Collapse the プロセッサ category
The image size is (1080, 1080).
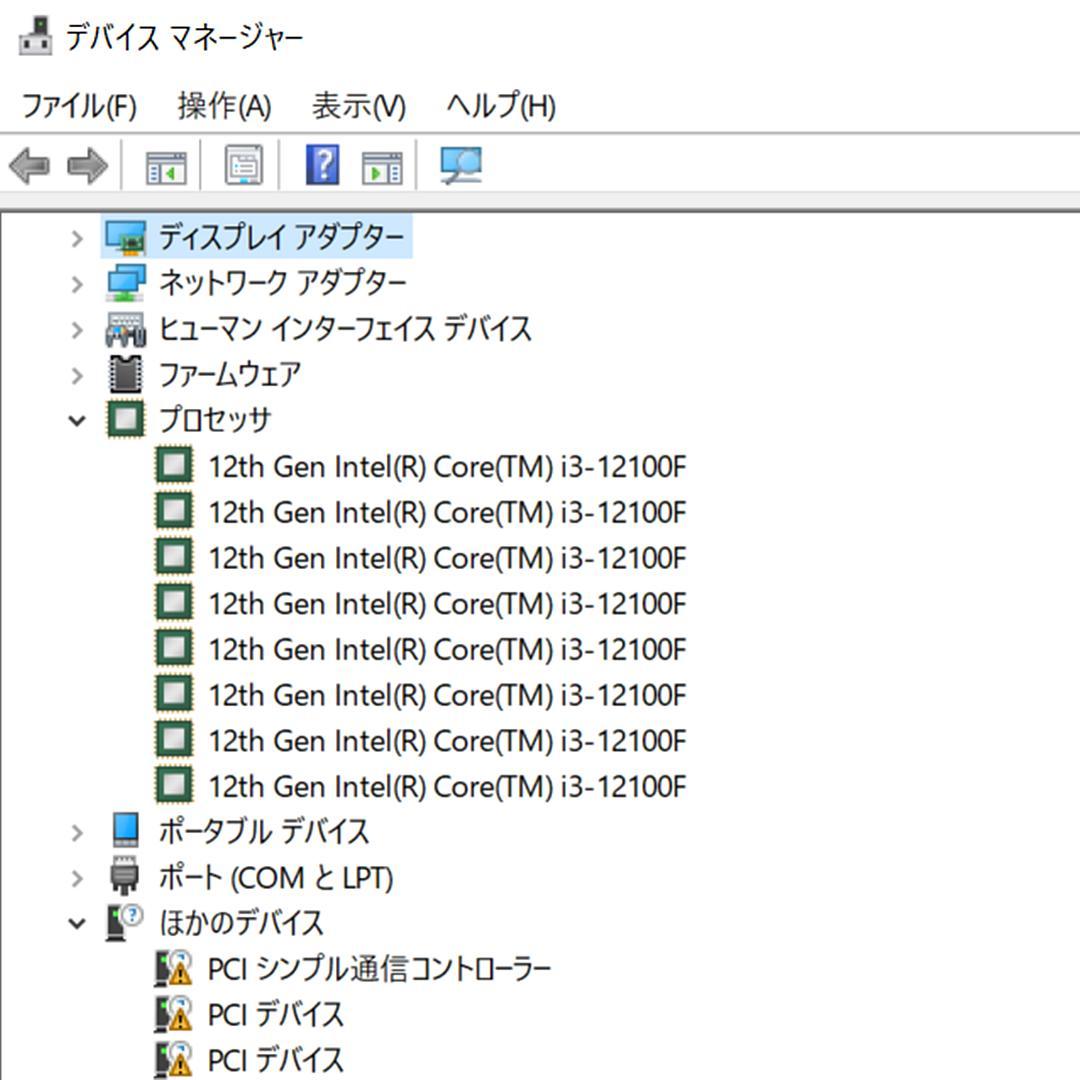point(76,420)
